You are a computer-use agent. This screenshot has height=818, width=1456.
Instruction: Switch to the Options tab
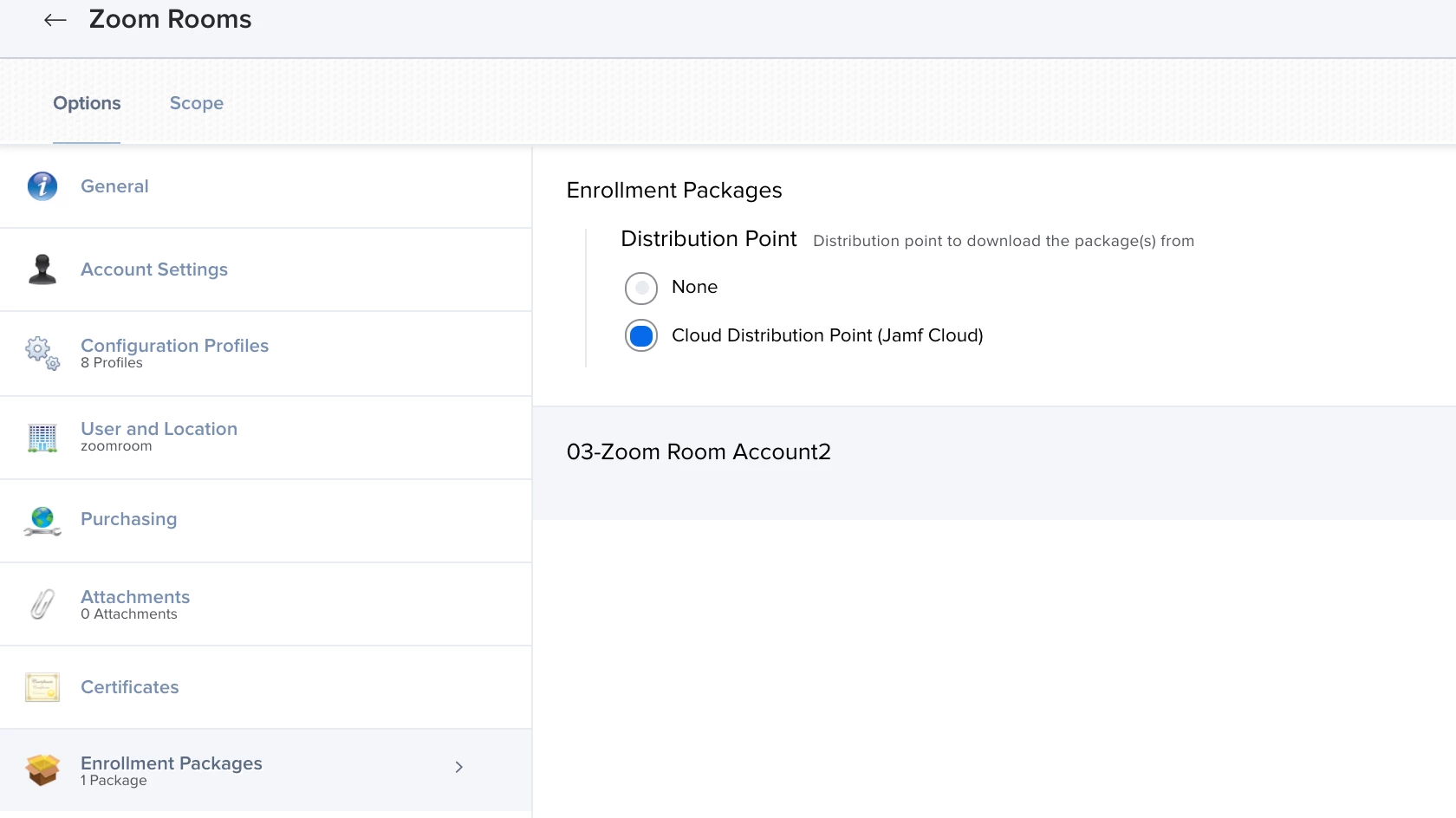(87, 103)
